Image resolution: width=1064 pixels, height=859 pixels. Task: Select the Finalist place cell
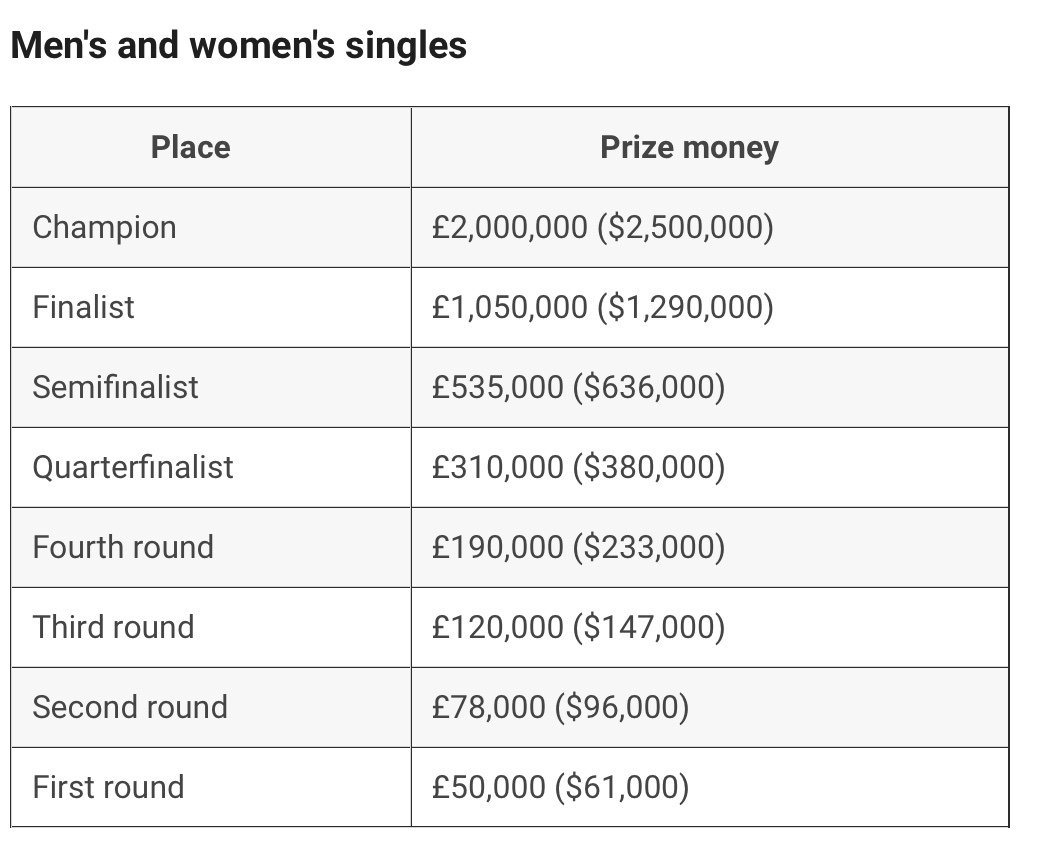(x=83, y=307)
